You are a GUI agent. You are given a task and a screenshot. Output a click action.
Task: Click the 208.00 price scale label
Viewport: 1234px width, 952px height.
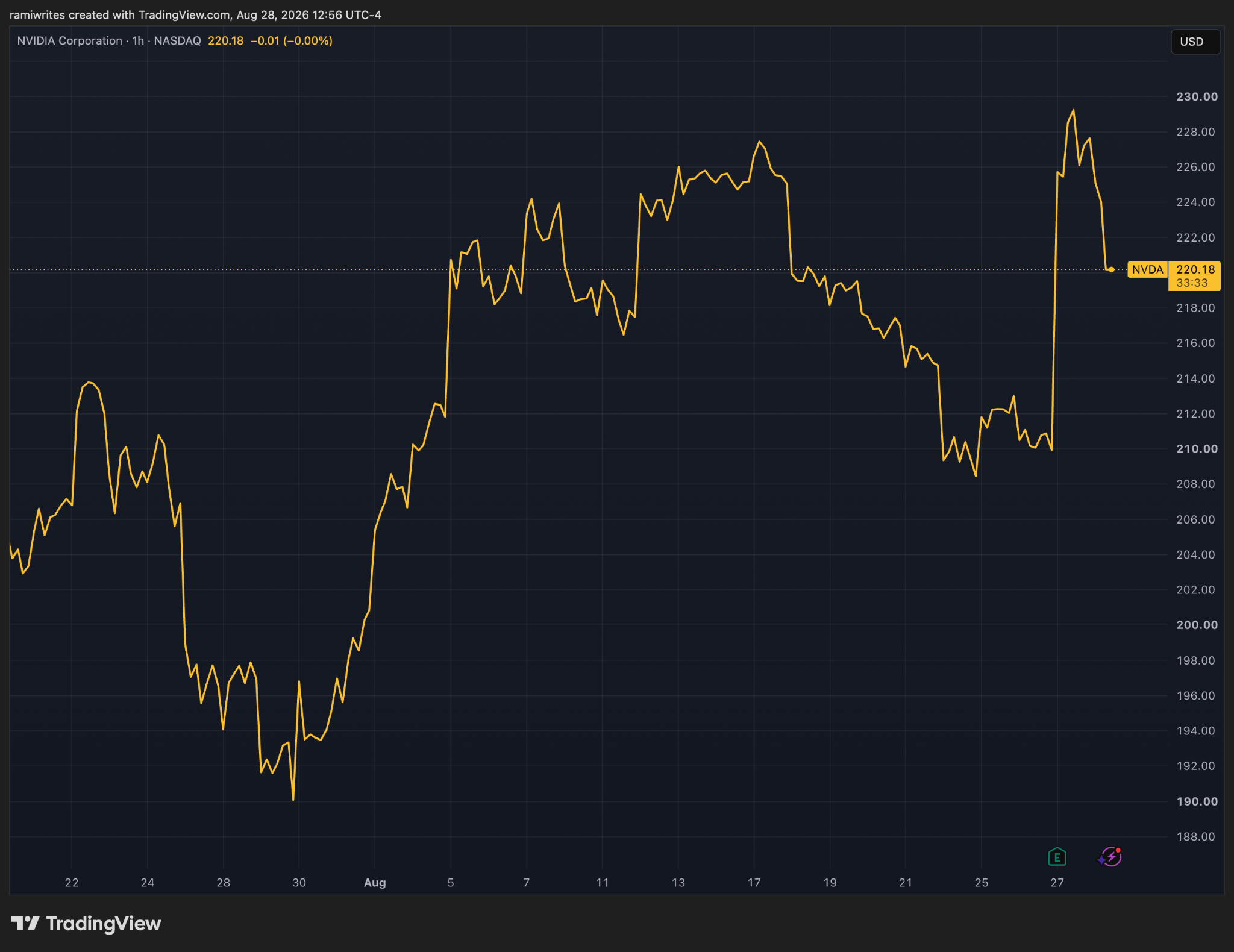pos(1195,484)
